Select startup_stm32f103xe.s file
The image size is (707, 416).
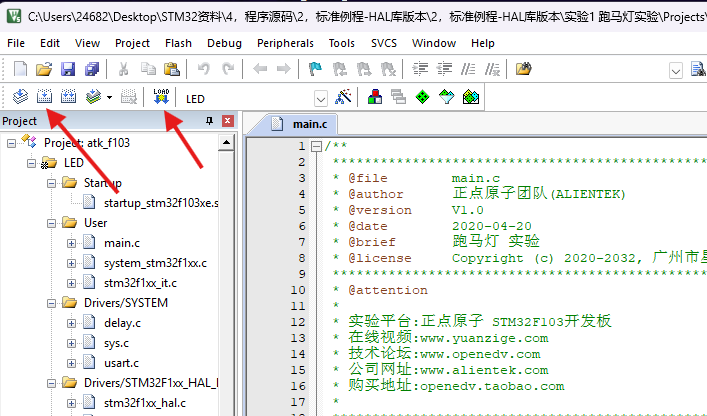point(161,203)
